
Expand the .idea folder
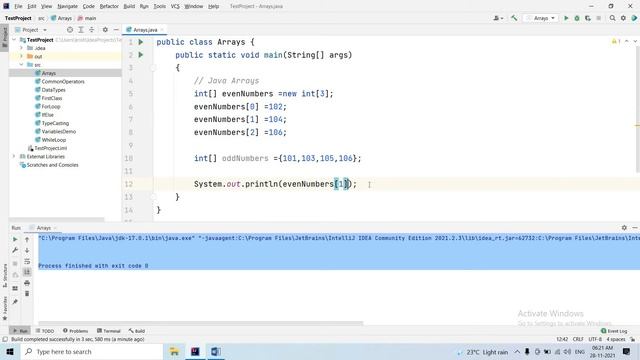coord(22,48)
